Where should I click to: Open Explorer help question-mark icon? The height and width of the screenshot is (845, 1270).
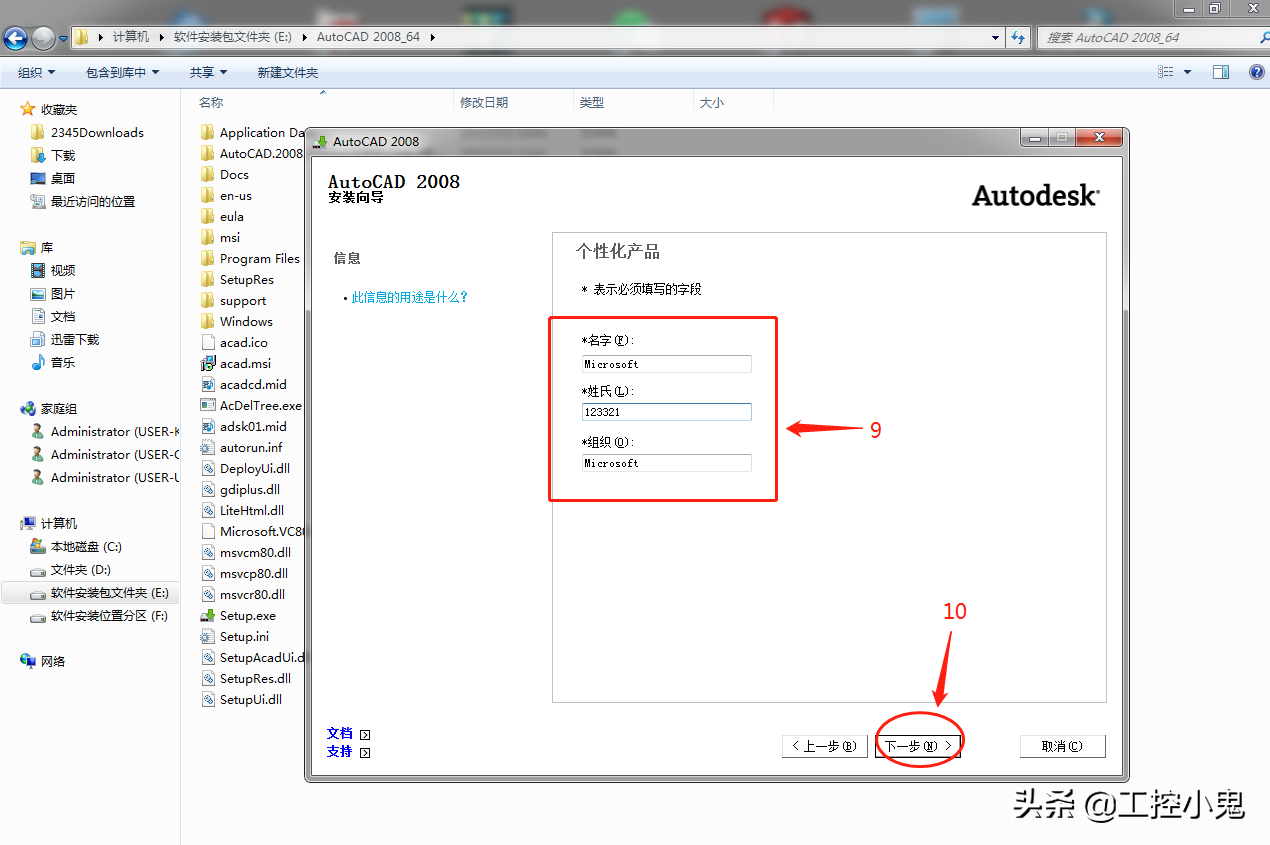pyautogui.click(x=1257, y=72)
